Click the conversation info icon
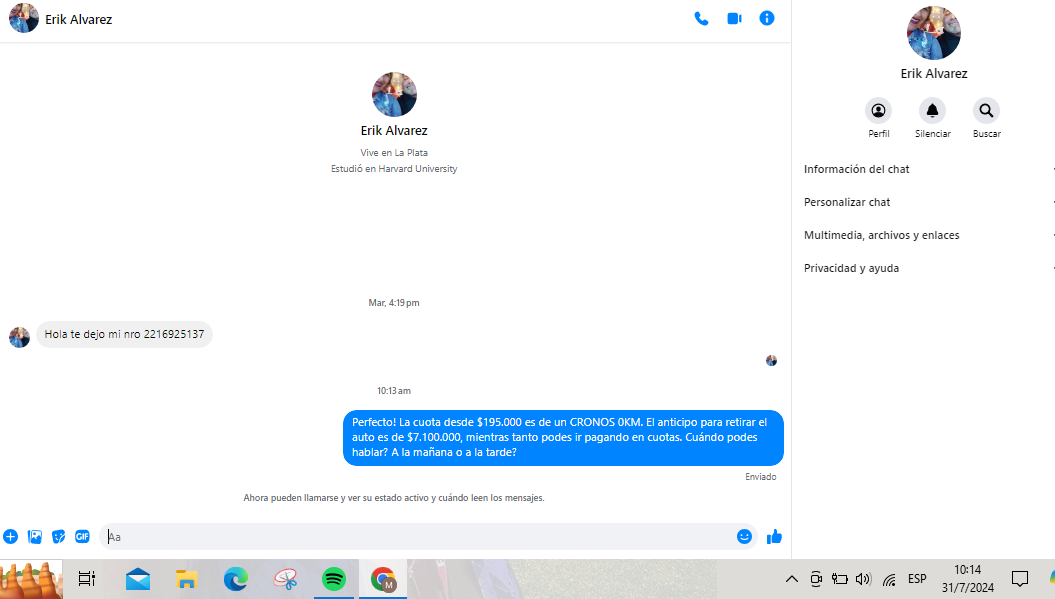The image size is (1055, 599). coord(767,19)
